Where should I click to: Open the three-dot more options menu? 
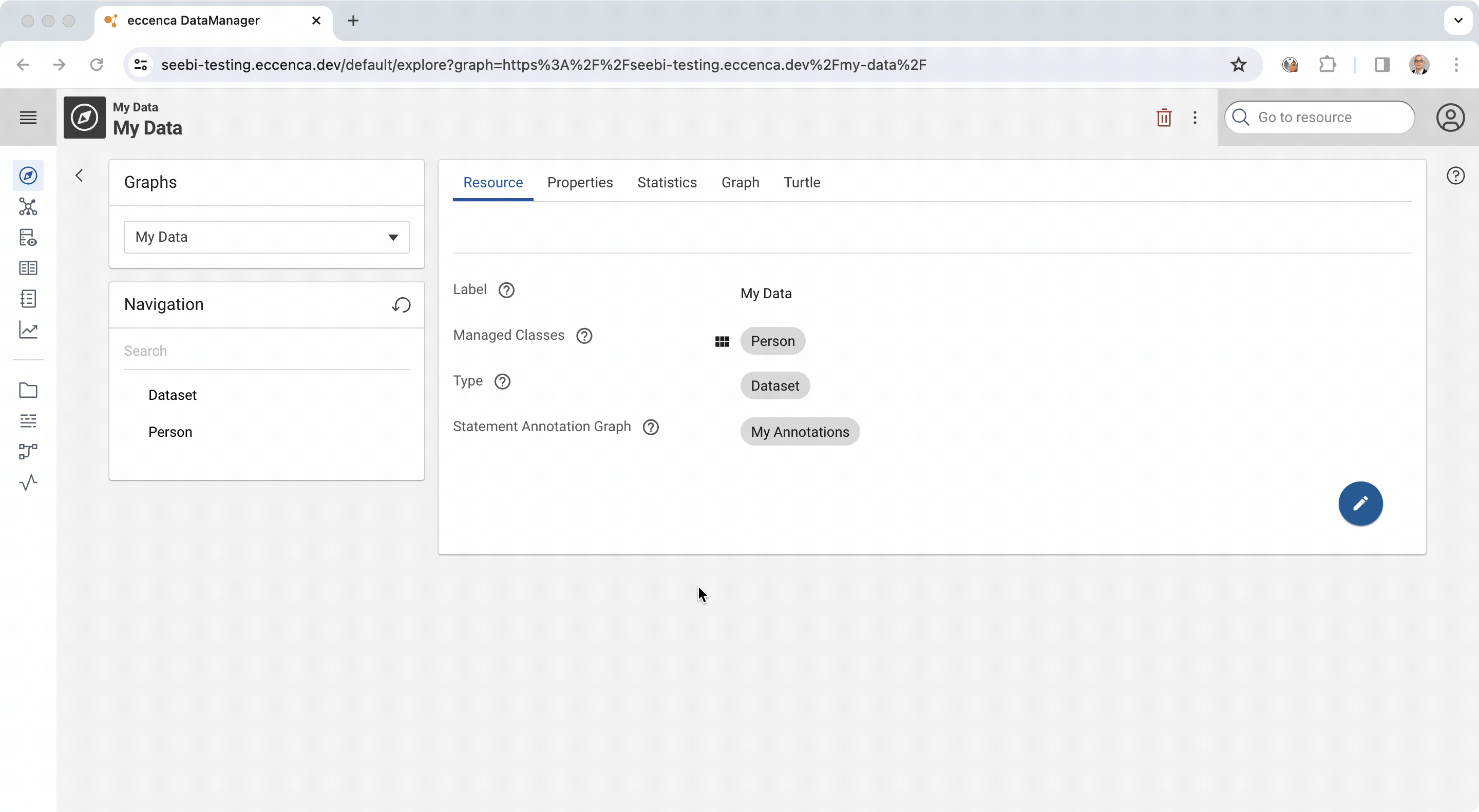click(1195, 118)
